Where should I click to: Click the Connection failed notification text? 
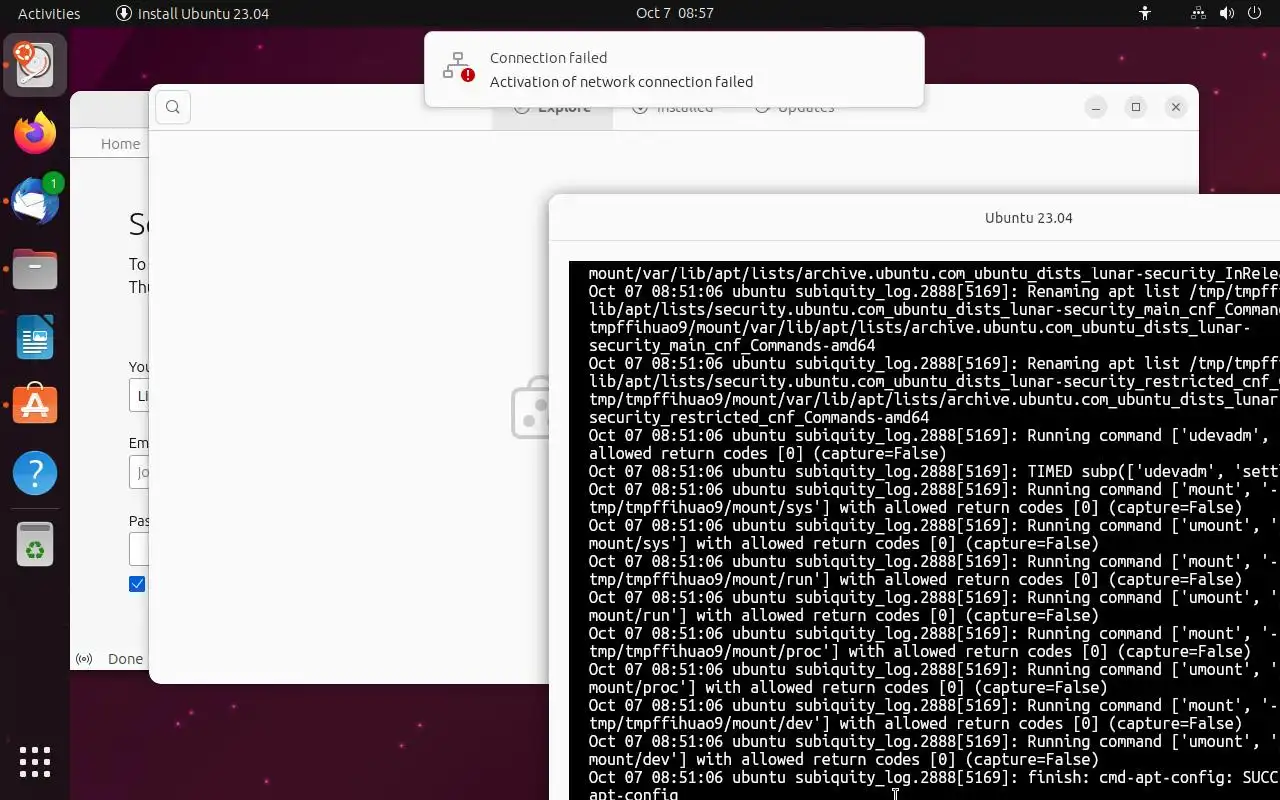[x=548, y=58]
